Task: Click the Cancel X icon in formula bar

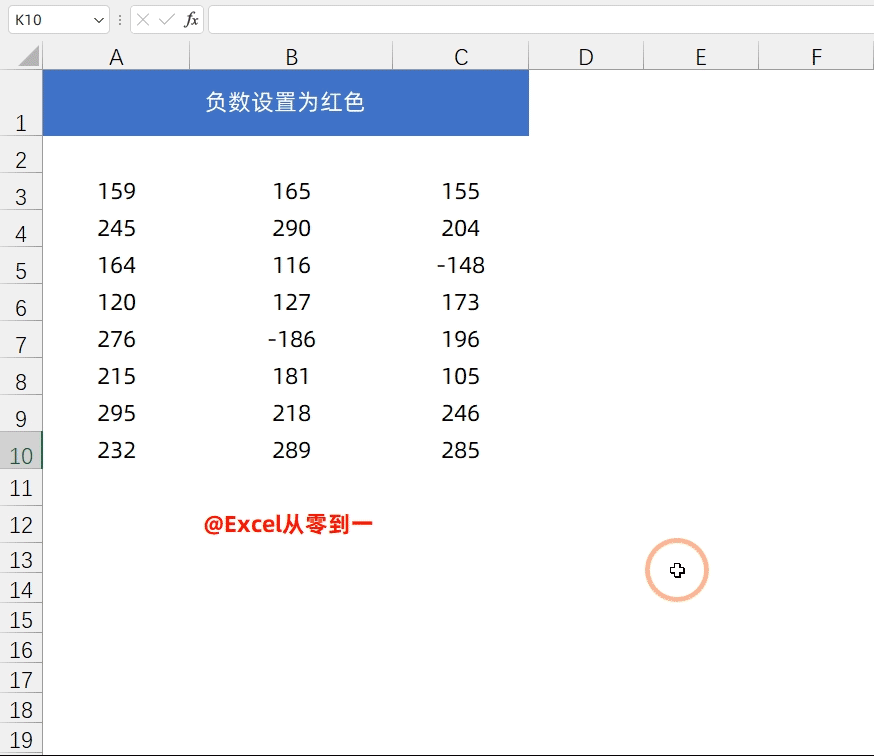Action: tap(143, 20)
